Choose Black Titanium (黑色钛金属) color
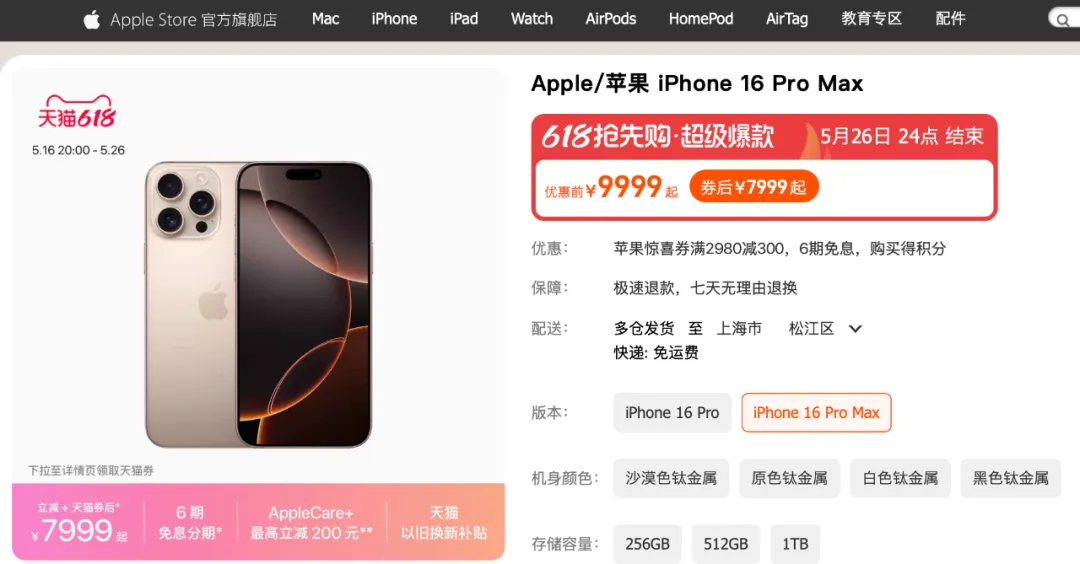Screen dimensions: 1080x564 point(1010,478)
